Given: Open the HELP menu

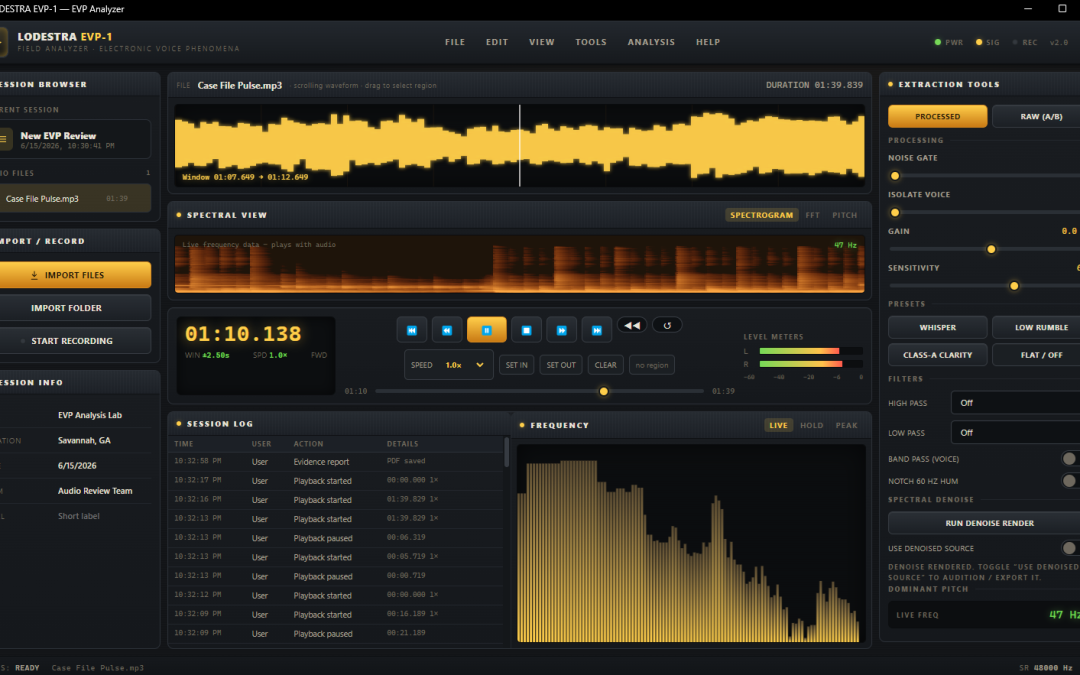Looking at the screenshot, I should [707, 42].
